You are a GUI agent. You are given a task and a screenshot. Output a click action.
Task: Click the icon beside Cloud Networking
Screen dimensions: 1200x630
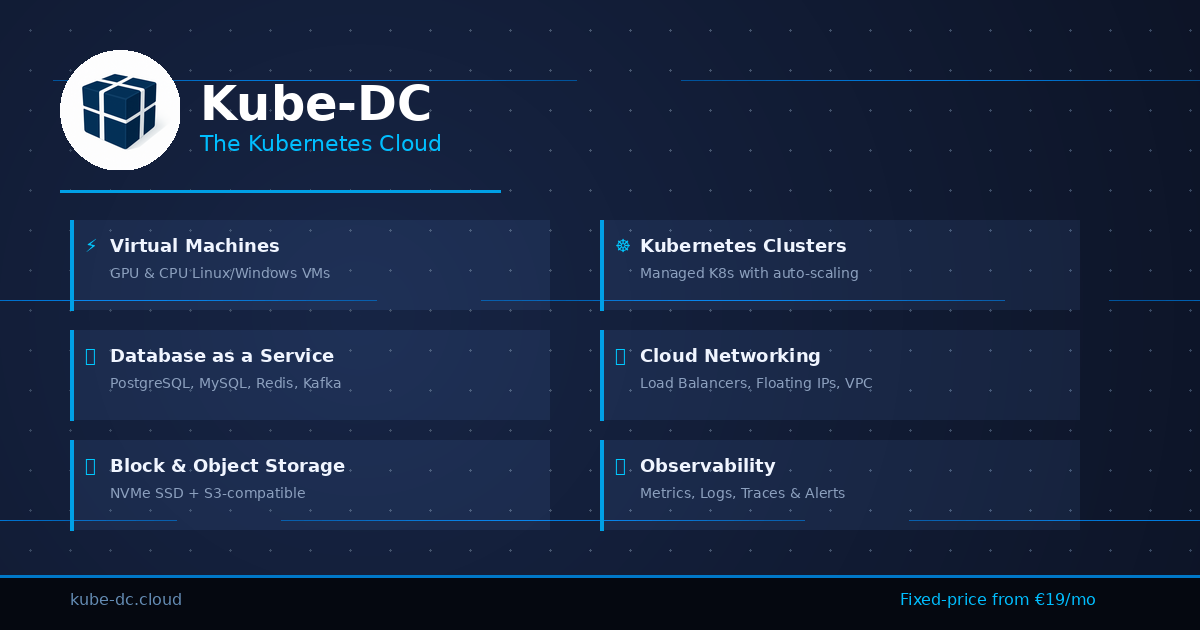(620, 356)
